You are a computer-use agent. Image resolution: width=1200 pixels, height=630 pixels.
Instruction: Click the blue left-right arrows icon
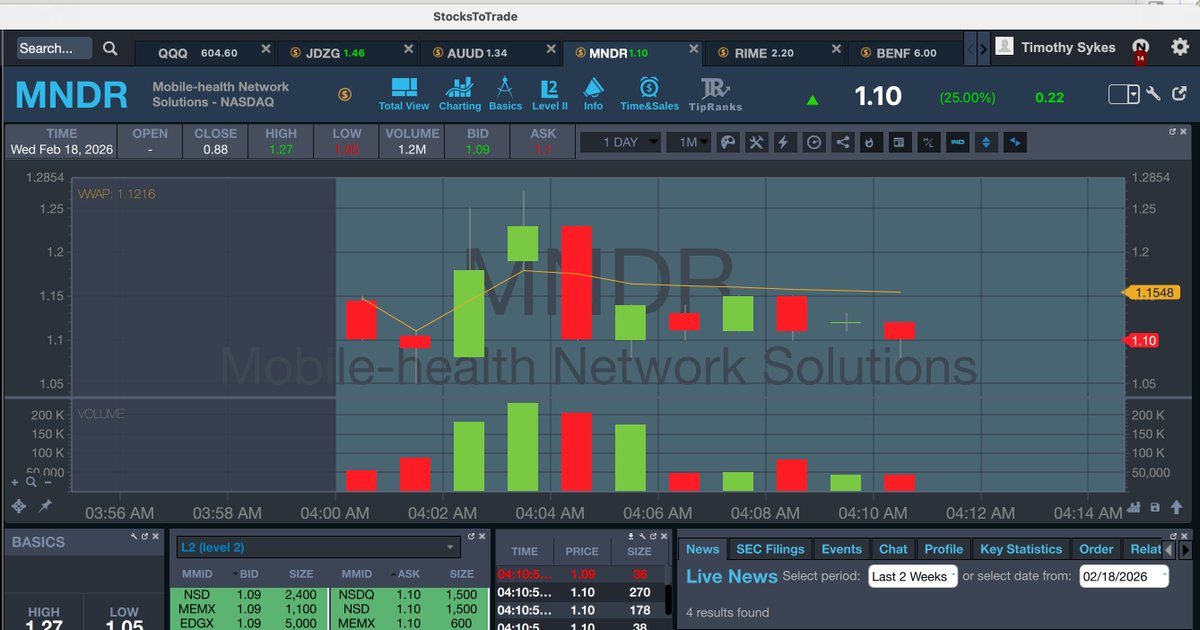[x=1015, y=142]
